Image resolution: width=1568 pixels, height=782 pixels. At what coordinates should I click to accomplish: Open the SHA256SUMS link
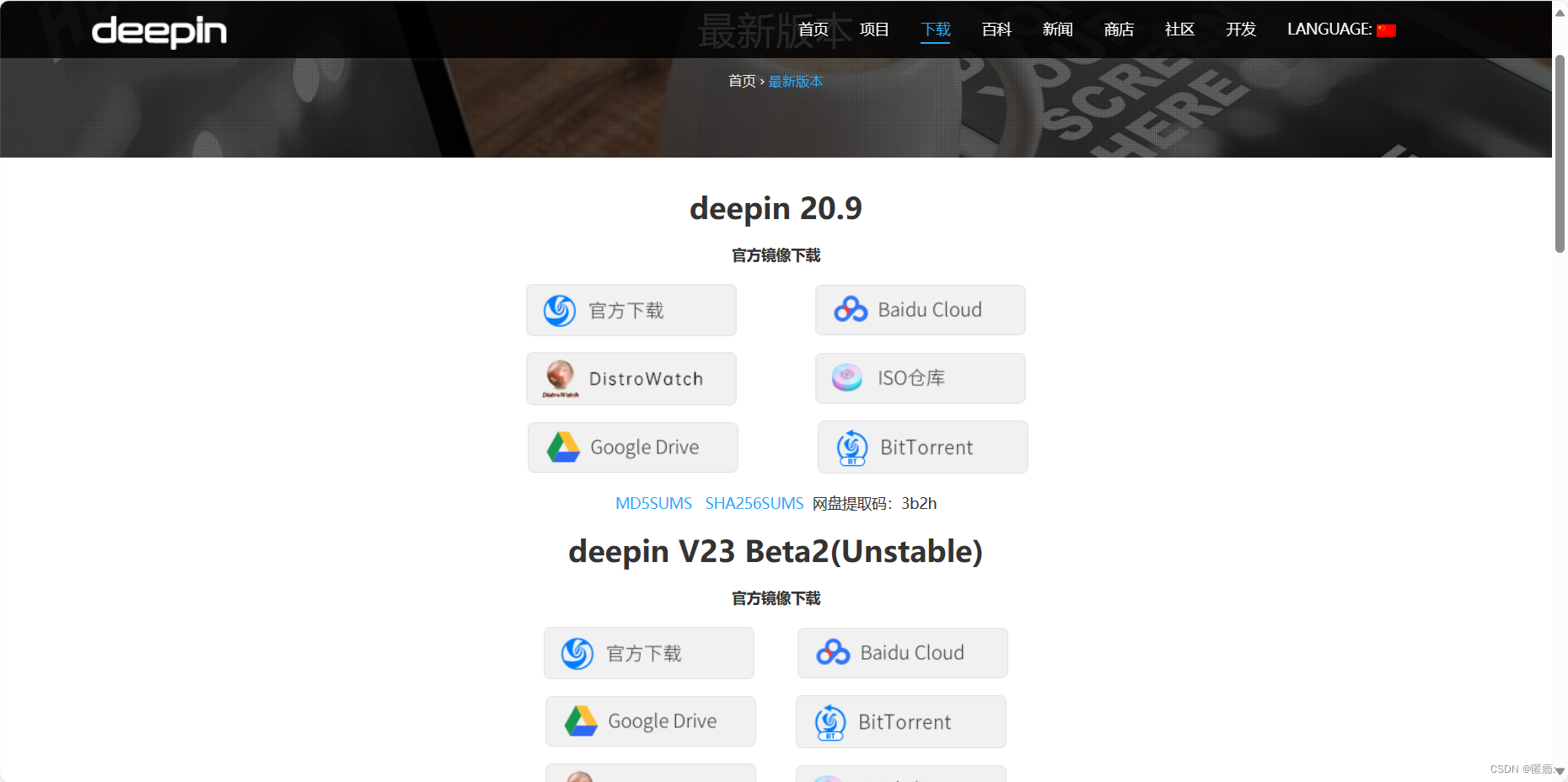tap(754, 503)
